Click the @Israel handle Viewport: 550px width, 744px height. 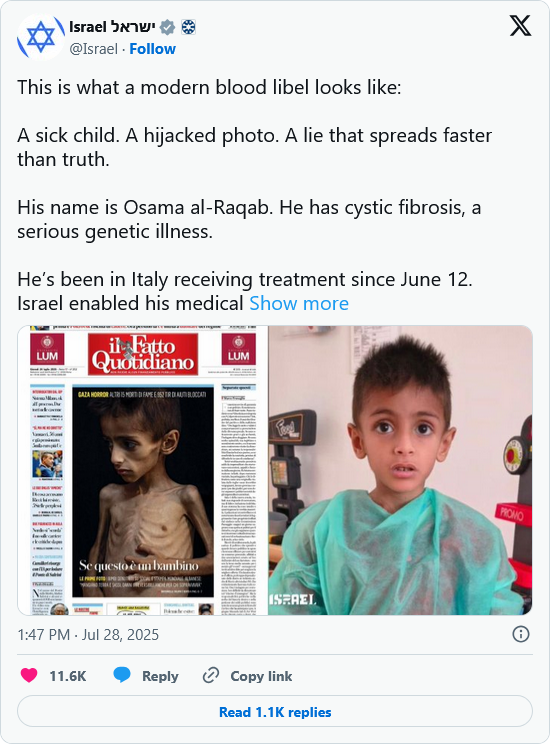pos(93,49)
